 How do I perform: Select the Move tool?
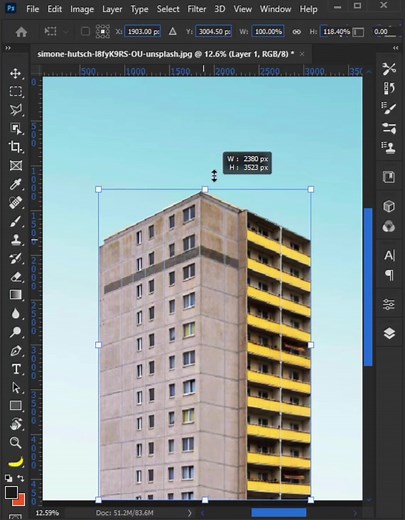(x=15, y=73)
